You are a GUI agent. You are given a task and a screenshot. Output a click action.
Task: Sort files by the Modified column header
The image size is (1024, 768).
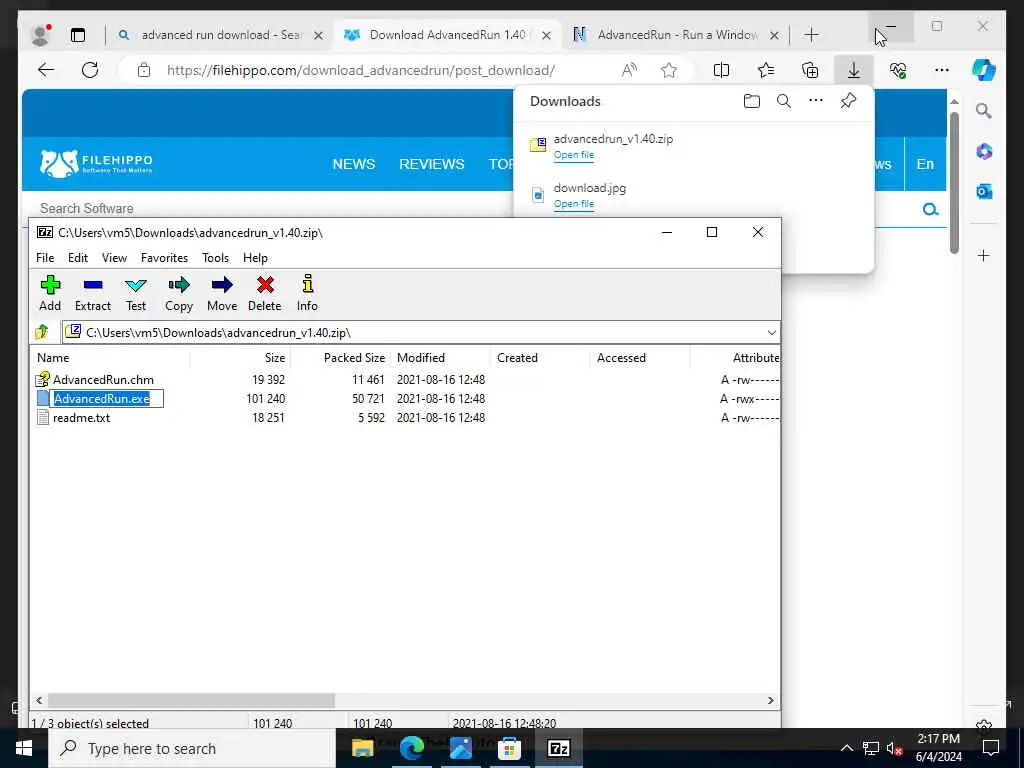coord(440,358)
